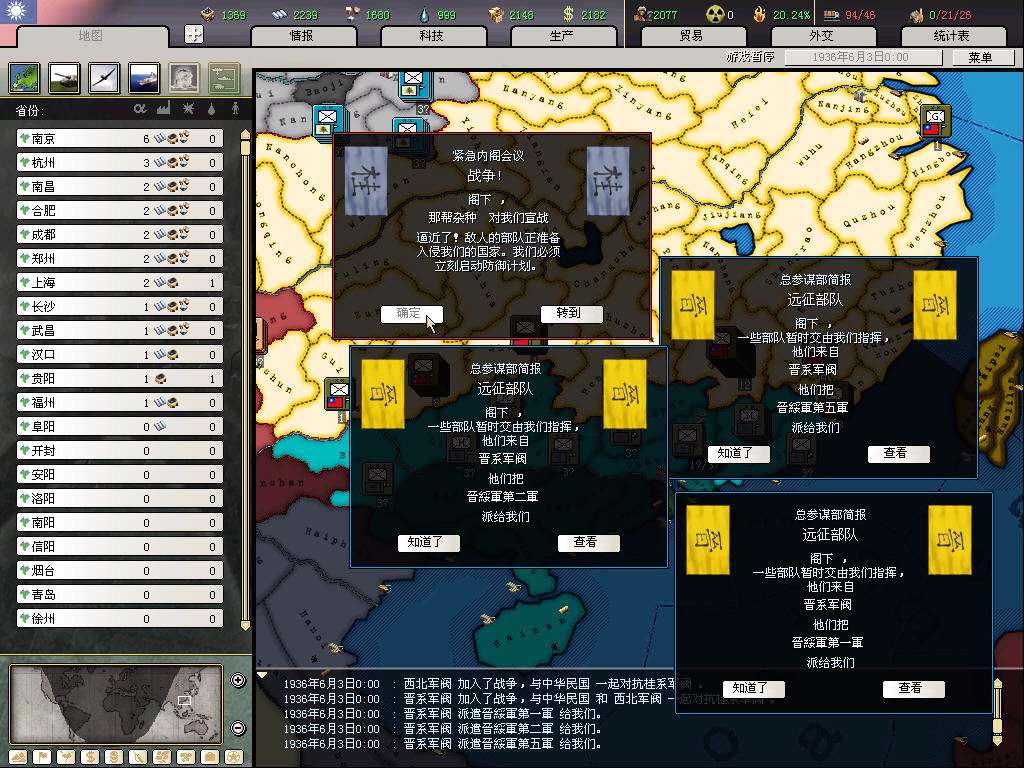Click the money dollar resource icon

[568, 14]
